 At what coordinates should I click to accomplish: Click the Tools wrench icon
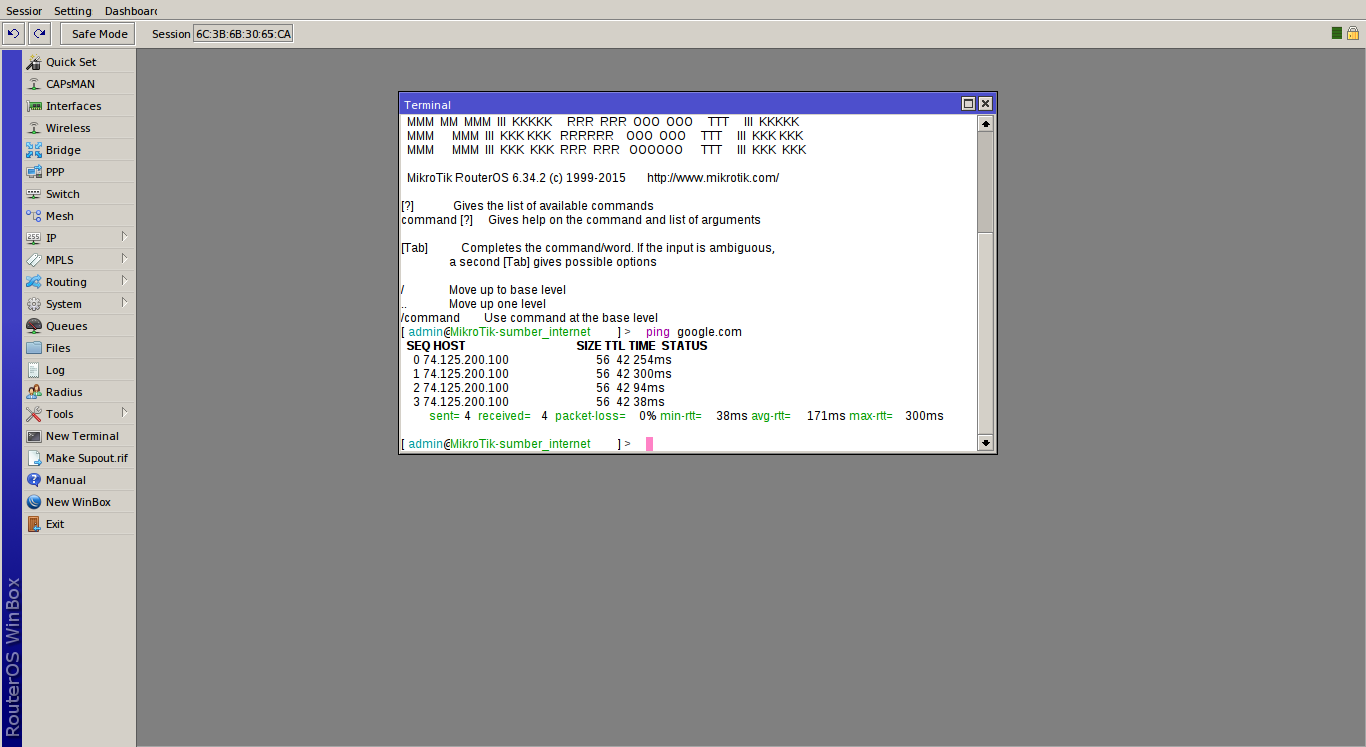tap(34, 414)
